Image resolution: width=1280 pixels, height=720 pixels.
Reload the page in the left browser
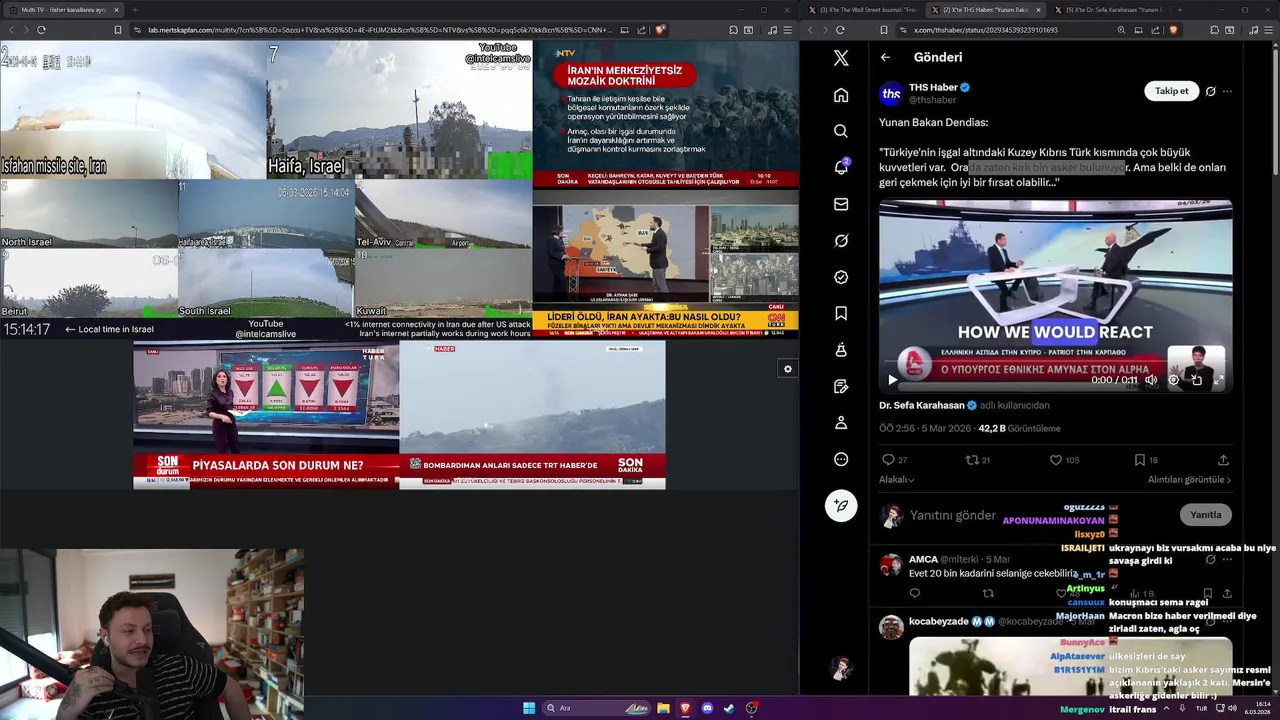coord(41,30)
